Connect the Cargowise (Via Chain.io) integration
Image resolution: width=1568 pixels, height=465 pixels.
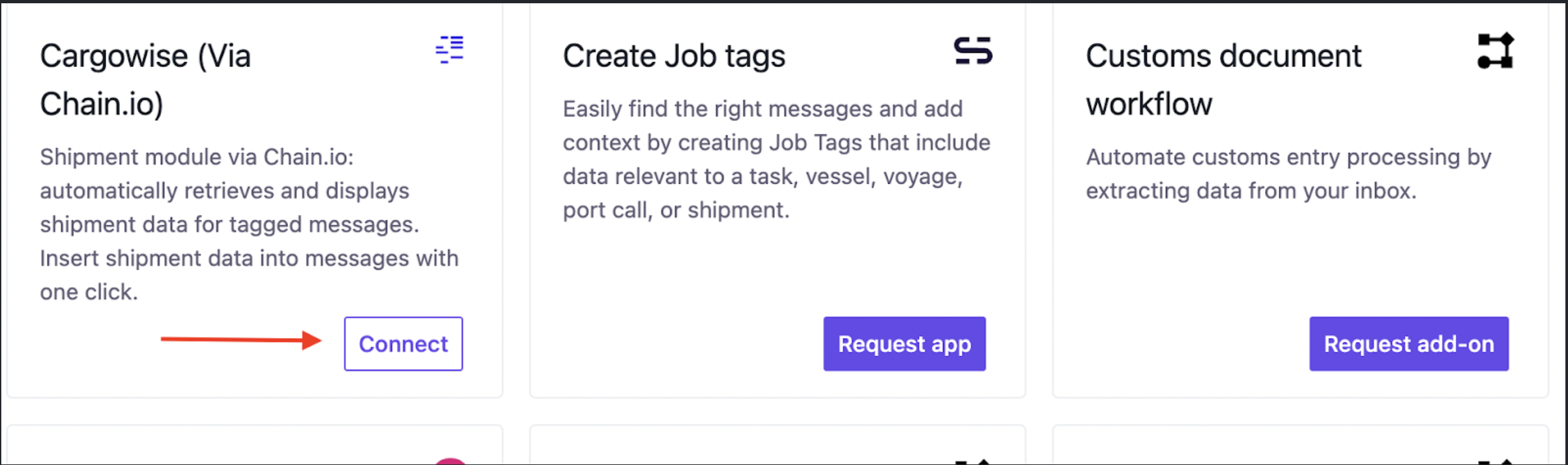(403, 344)
